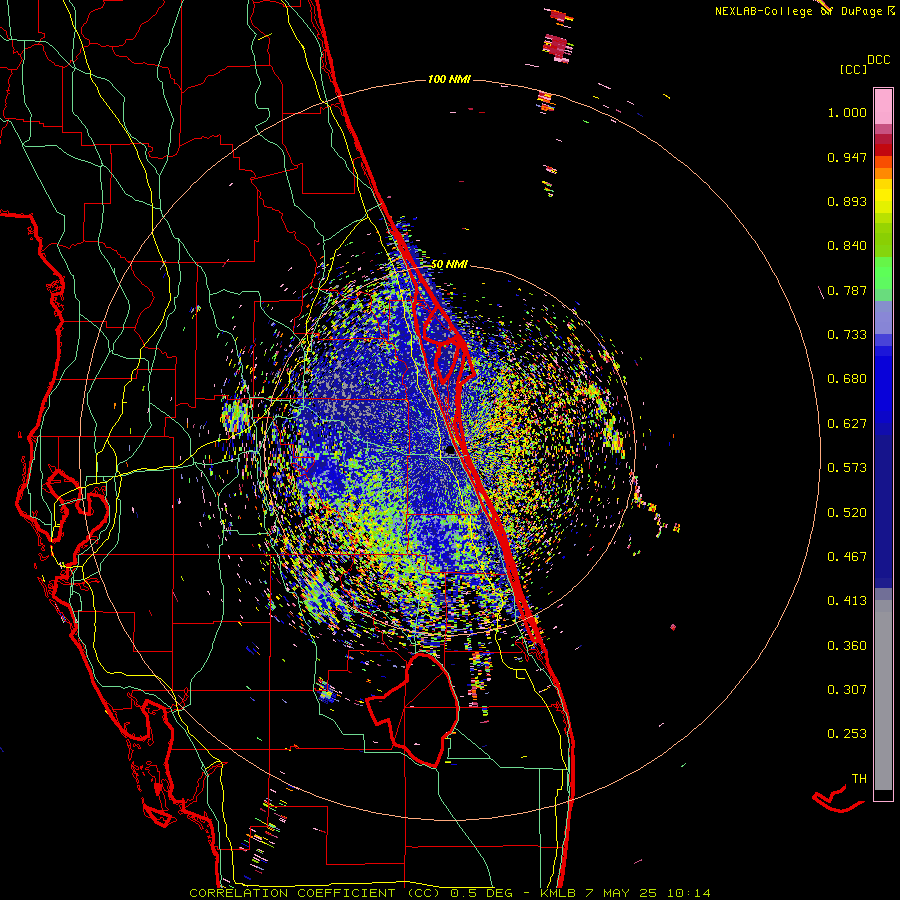Select the 0.307 scale value
Image resolution: width=900 pixels, height=900 pixels.
[847, 690]
